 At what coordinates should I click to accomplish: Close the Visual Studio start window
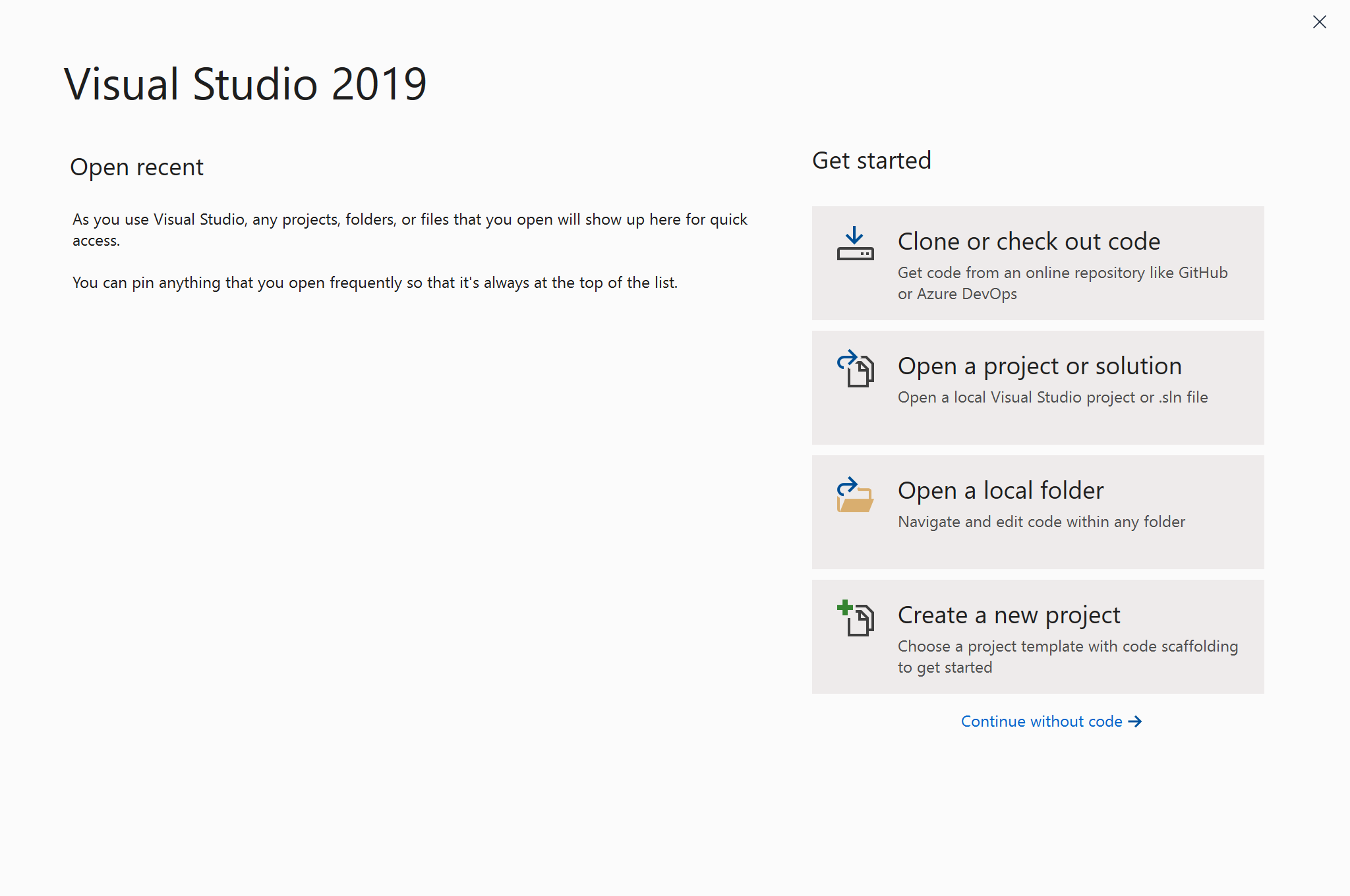(x=1319, y=22)
